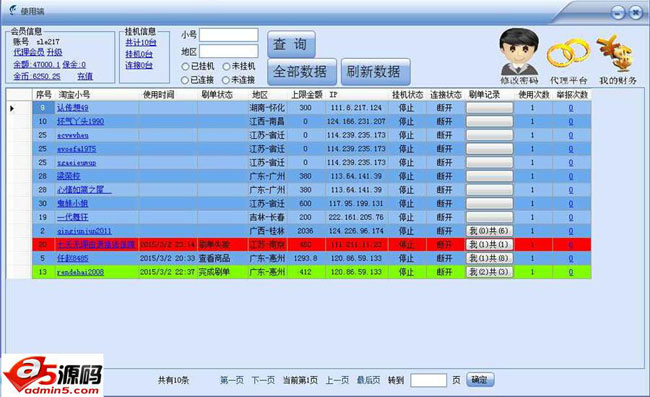
Task: Click 刷单记录 button 我(2)共(3)
Action: coord(489,272)
